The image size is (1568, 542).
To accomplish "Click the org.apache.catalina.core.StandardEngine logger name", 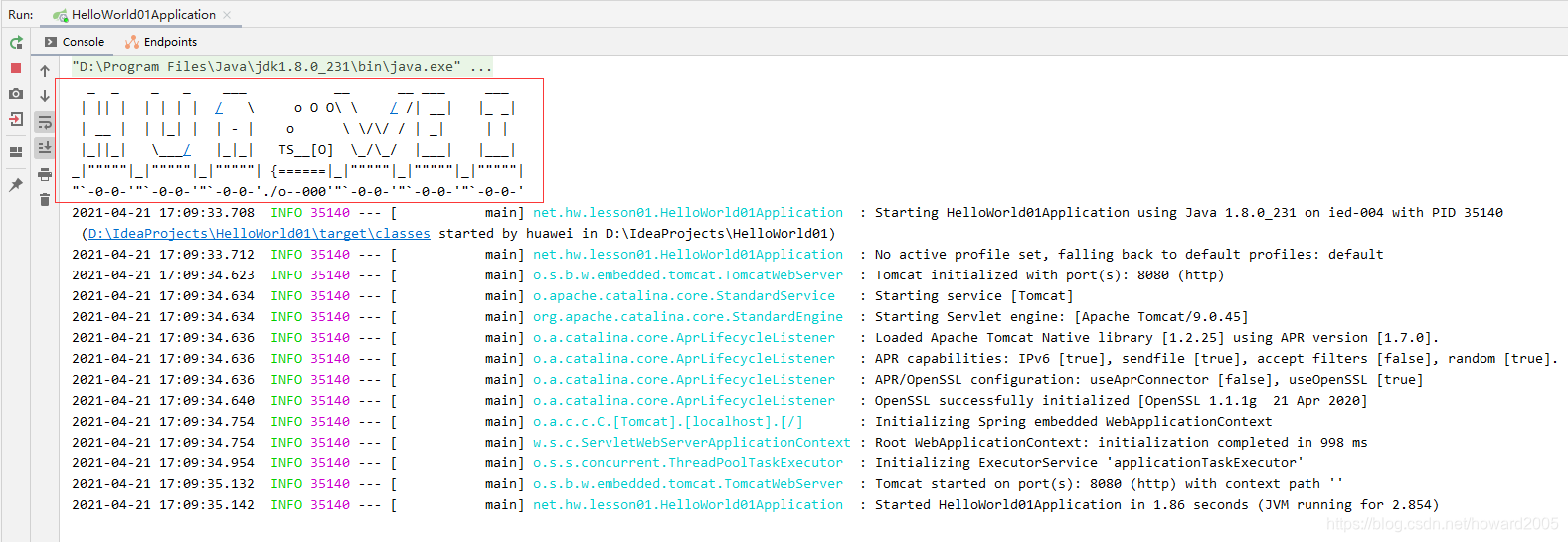I will pyautogui.click(x=688, y=317).
